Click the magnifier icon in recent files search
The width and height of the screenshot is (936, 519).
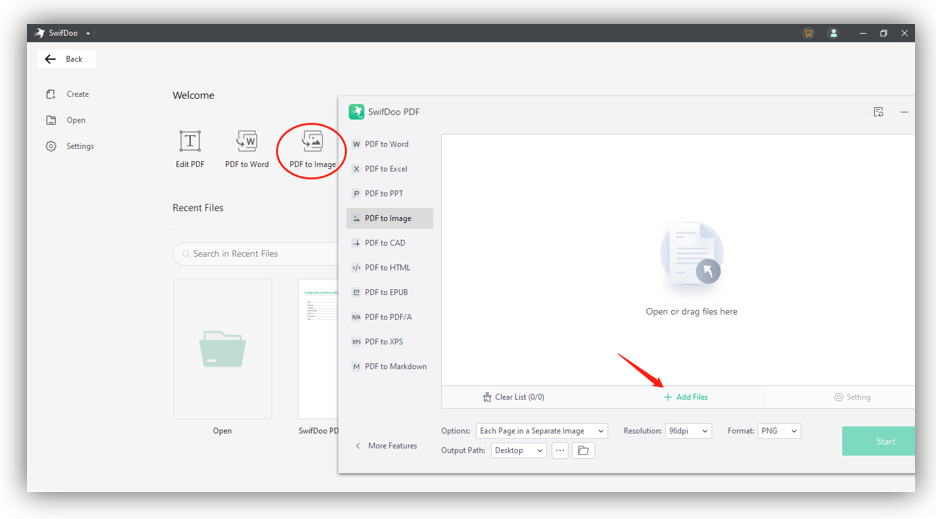pos(186,254)
